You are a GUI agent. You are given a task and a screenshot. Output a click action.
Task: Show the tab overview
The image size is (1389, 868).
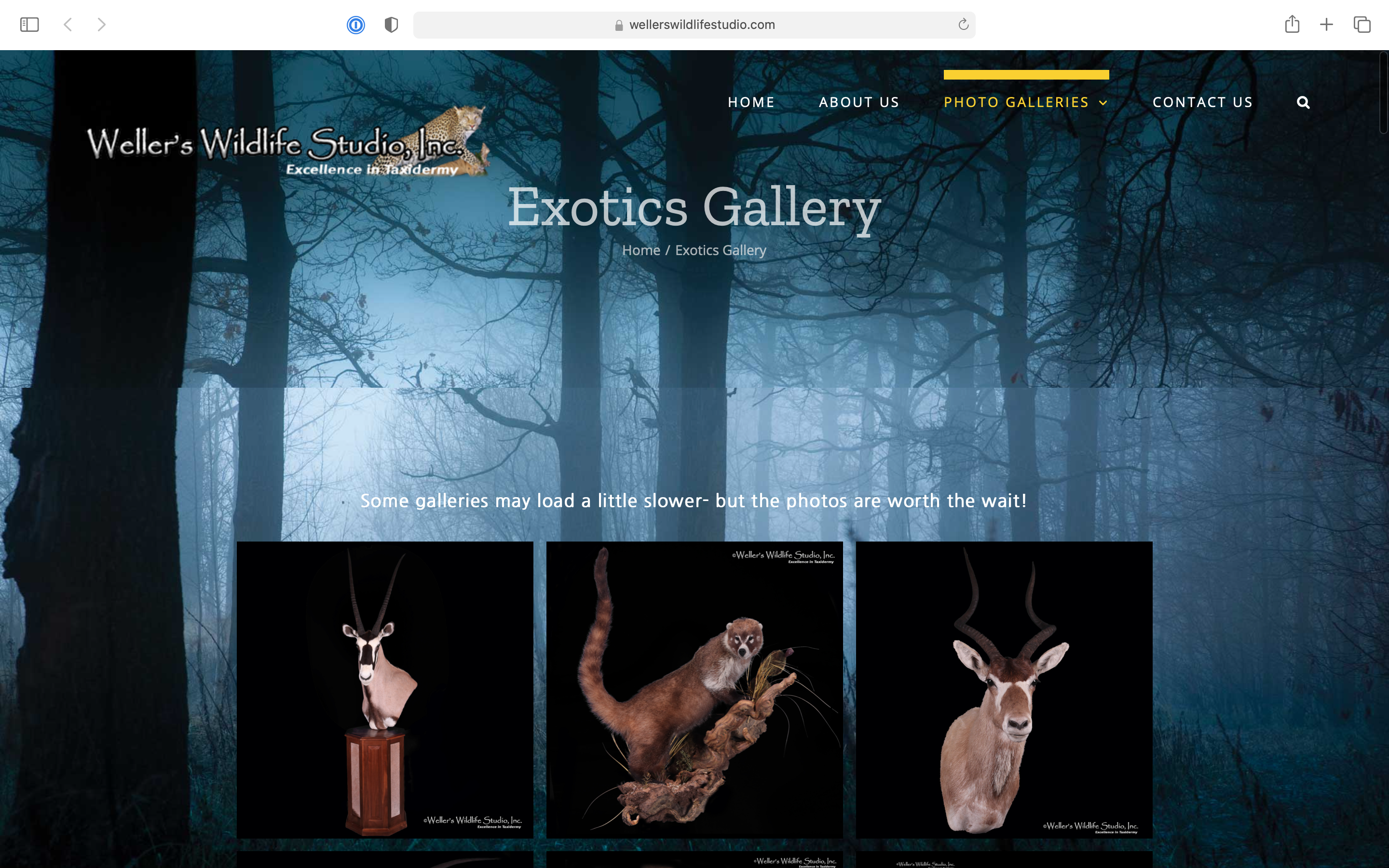pos(1362,25)
